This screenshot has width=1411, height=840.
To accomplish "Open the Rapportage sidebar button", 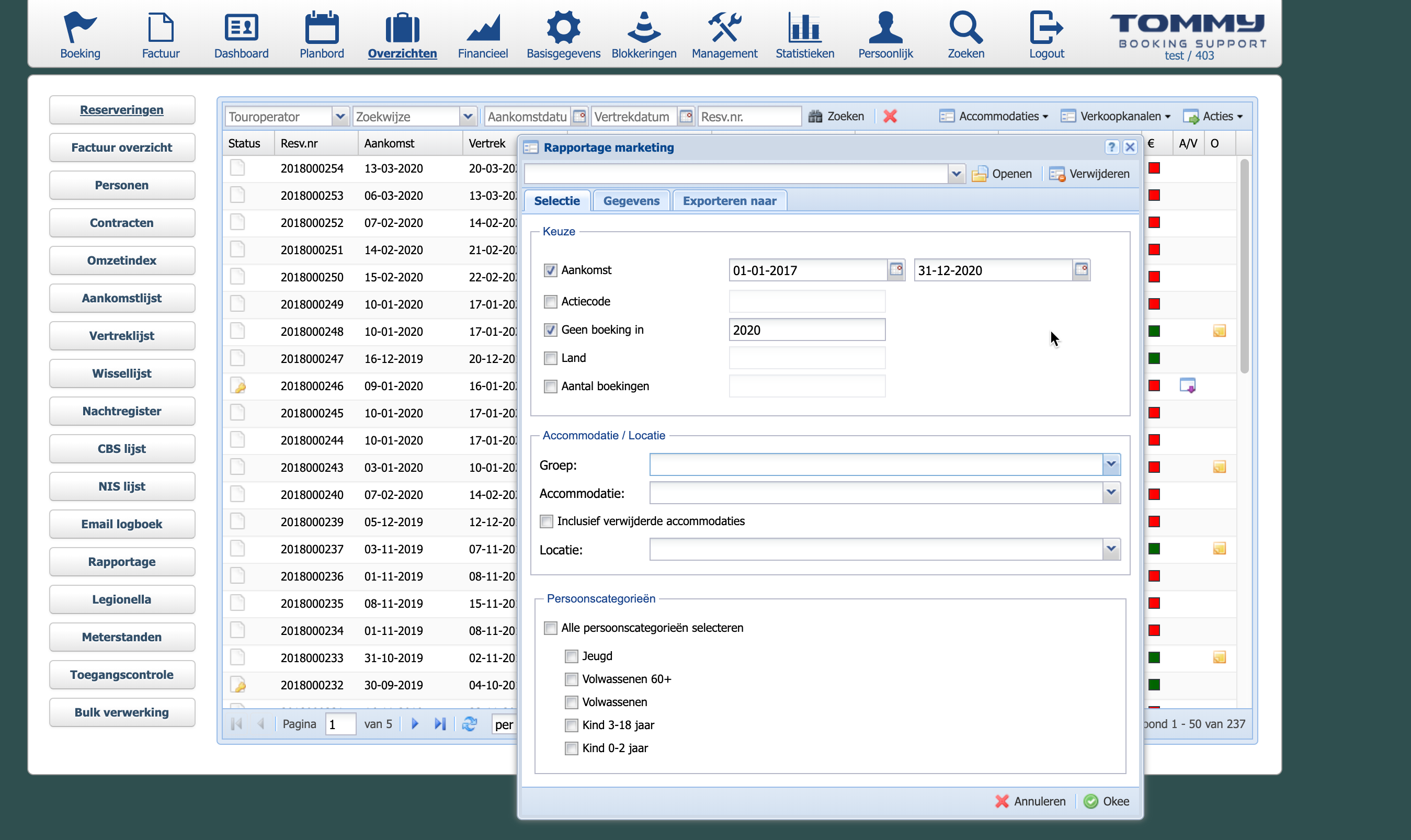I will pos(122,562).
